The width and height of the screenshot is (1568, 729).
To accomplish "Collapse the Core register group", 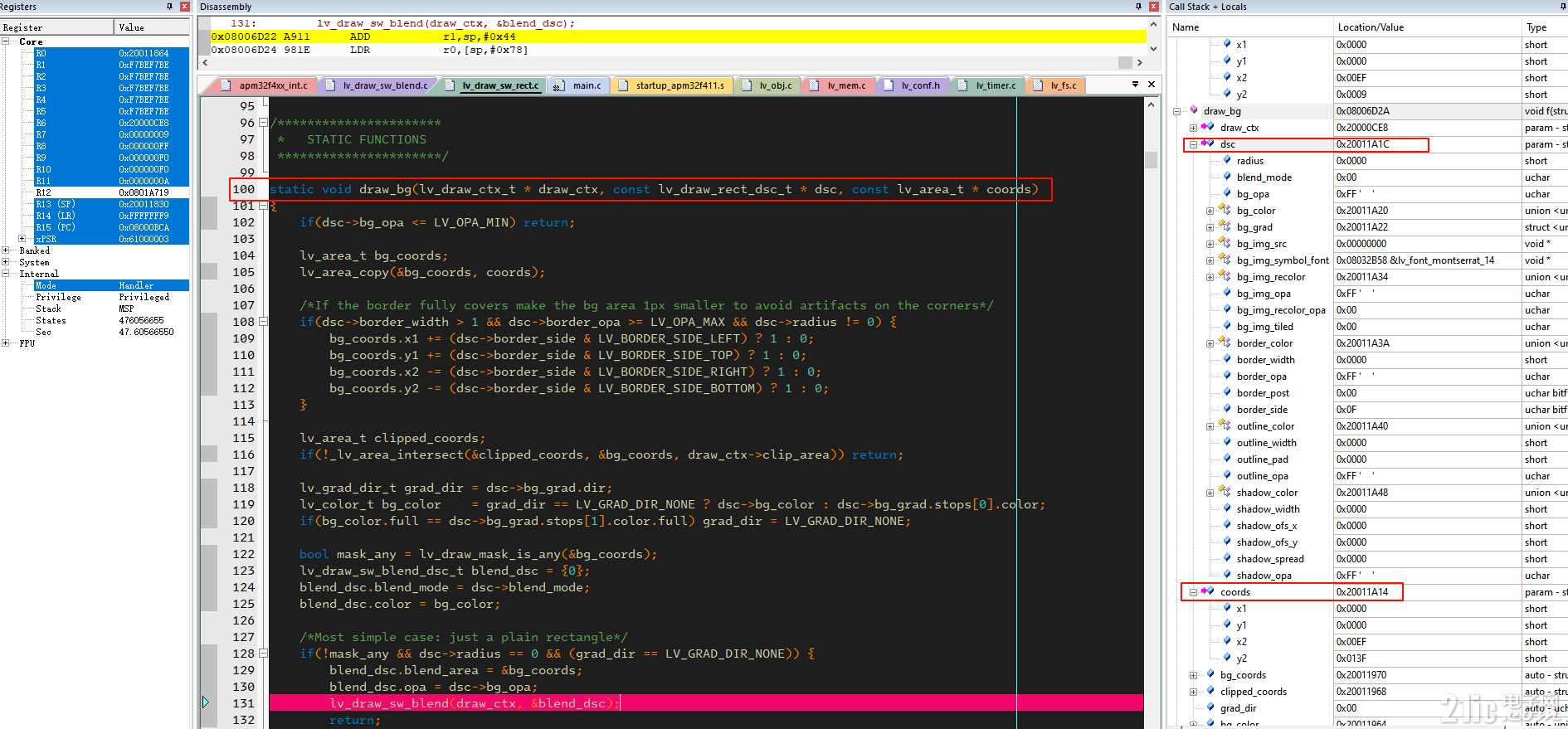I will point(5,41).
